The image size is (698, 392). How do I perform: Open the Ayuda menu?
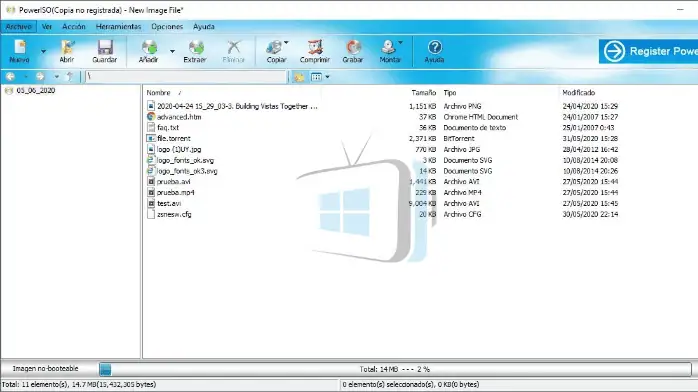pos(204,27)
